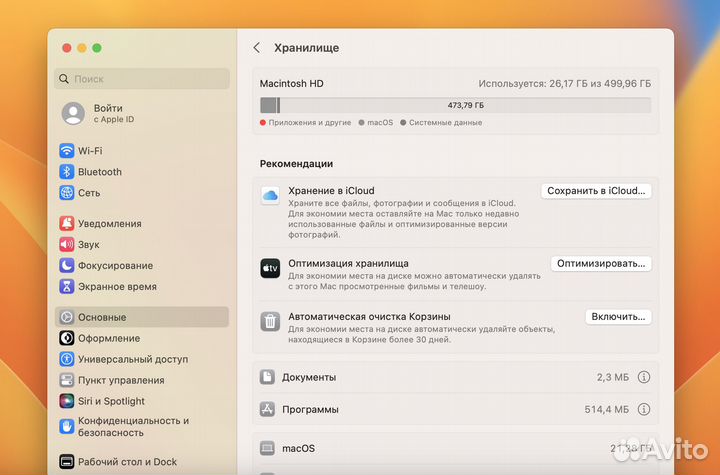Open info for Программы
Image resolution: width=720 pixels, height=475 pixels.
click(644, 409)
